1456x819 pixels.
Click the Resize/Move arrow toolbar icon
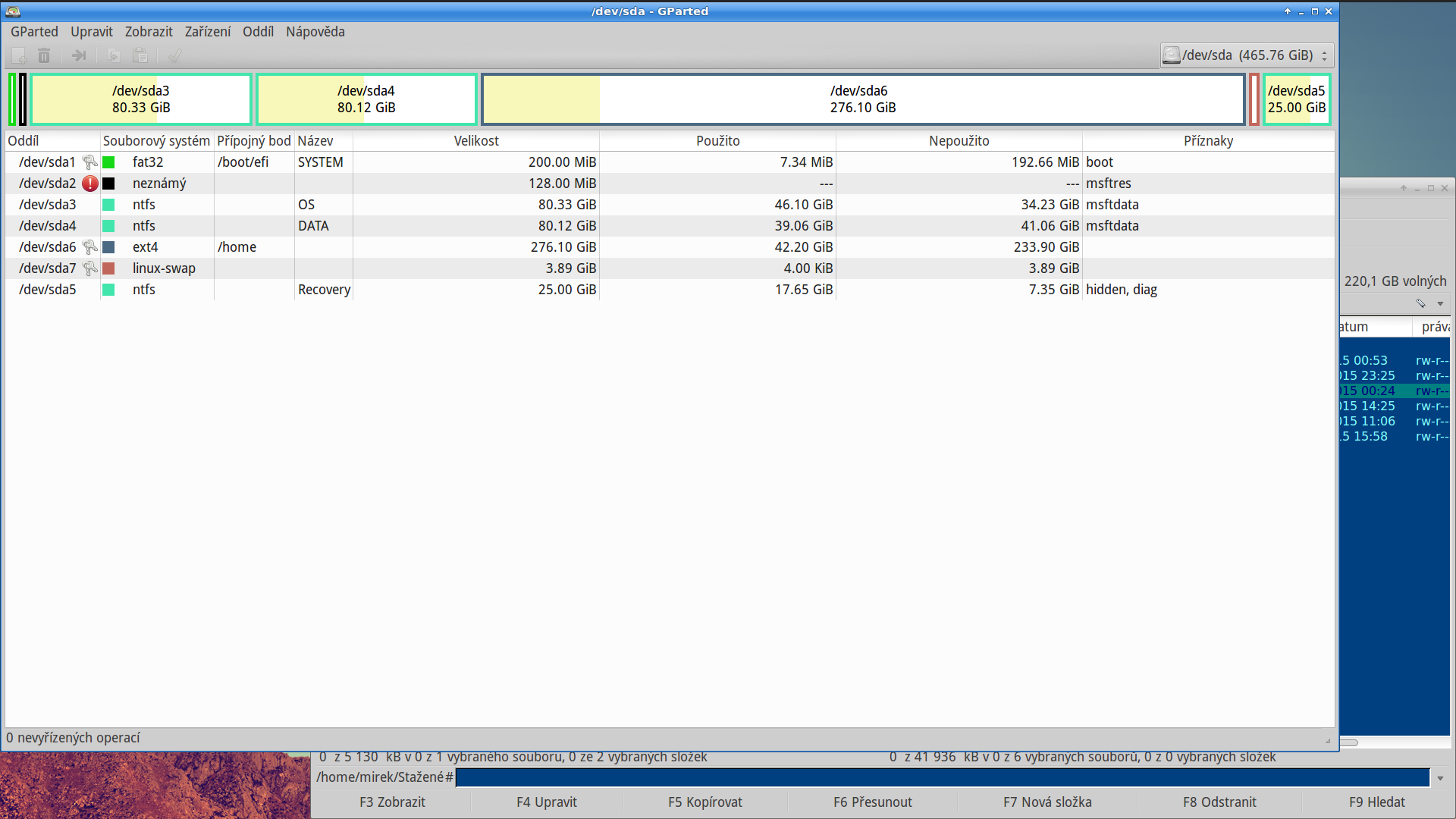pyautogui.click(x=79, y=55)
